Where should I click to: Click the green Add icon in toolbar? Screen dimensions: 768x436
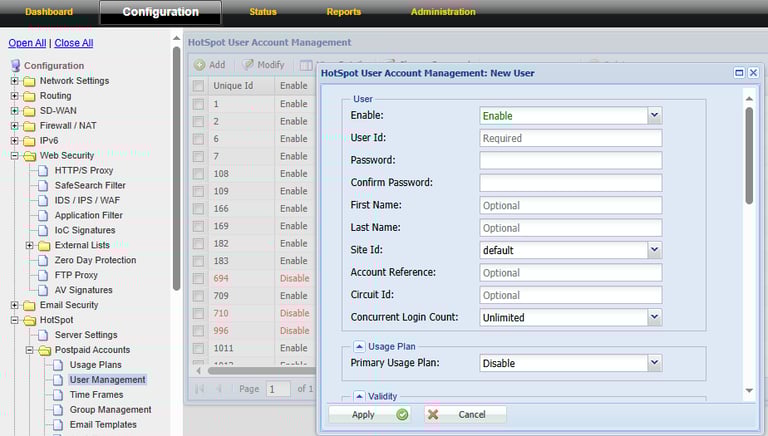(200, 65)
